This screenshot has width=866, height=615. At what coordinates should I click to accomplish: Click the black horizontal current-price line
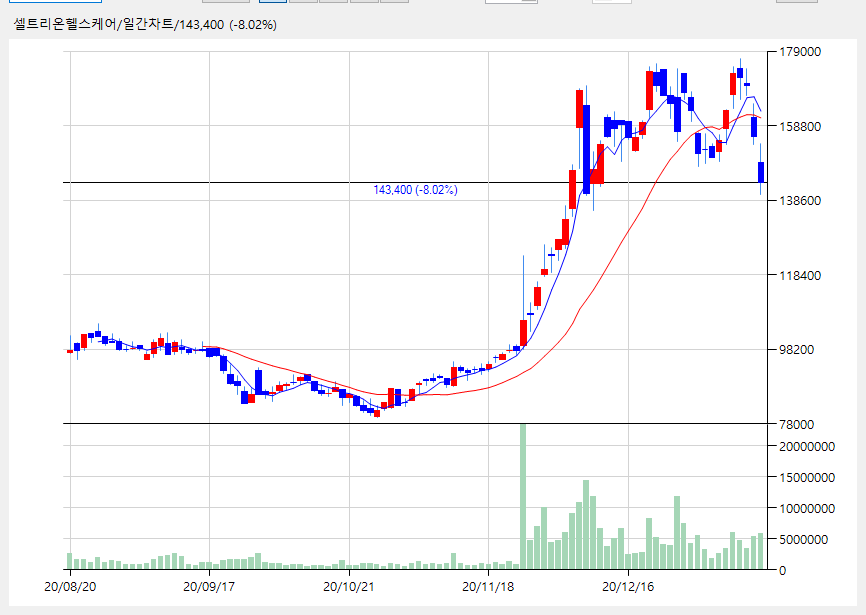(x=415, y=182)
